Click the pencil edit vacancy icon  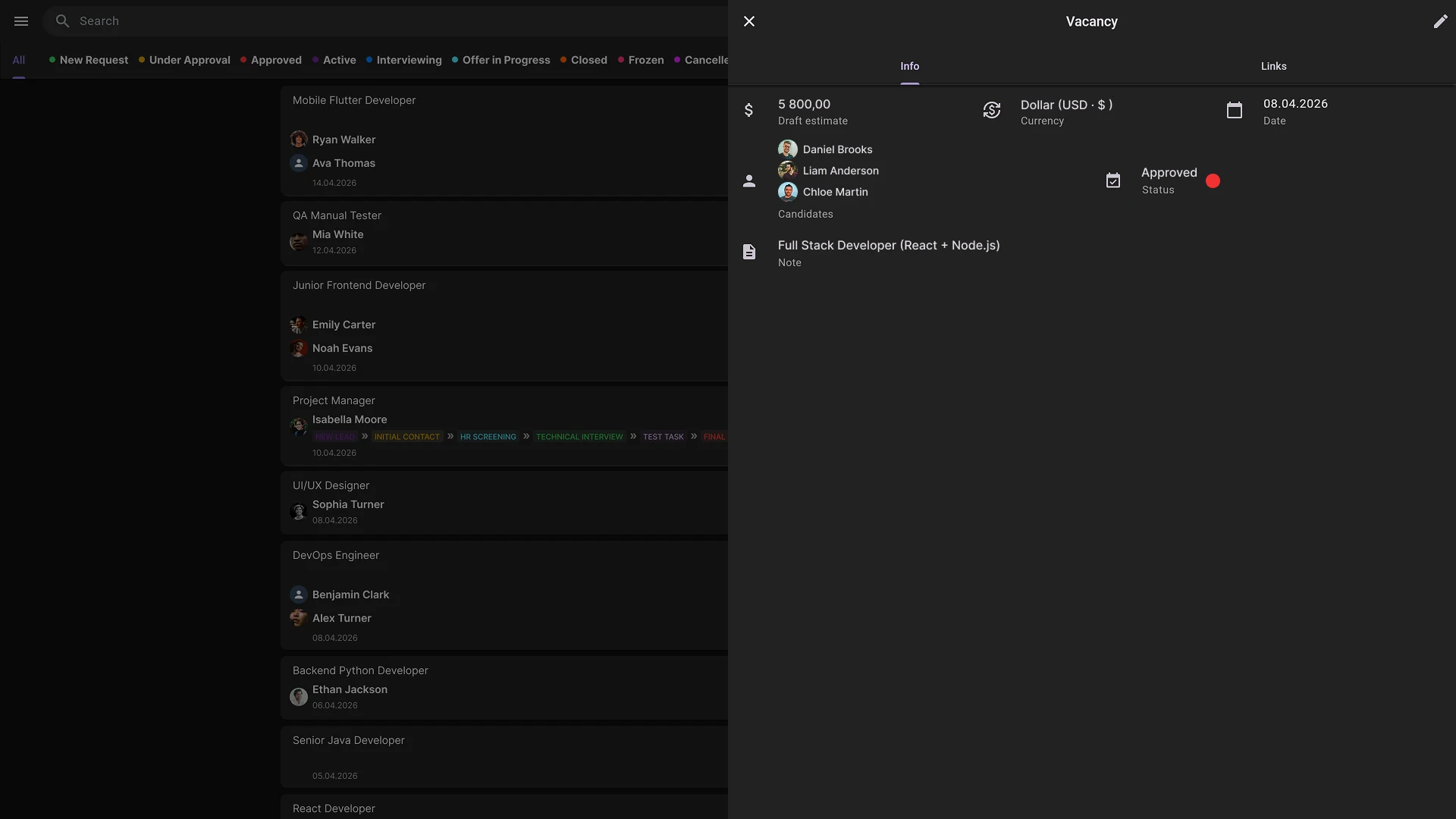click(1440, 21)
